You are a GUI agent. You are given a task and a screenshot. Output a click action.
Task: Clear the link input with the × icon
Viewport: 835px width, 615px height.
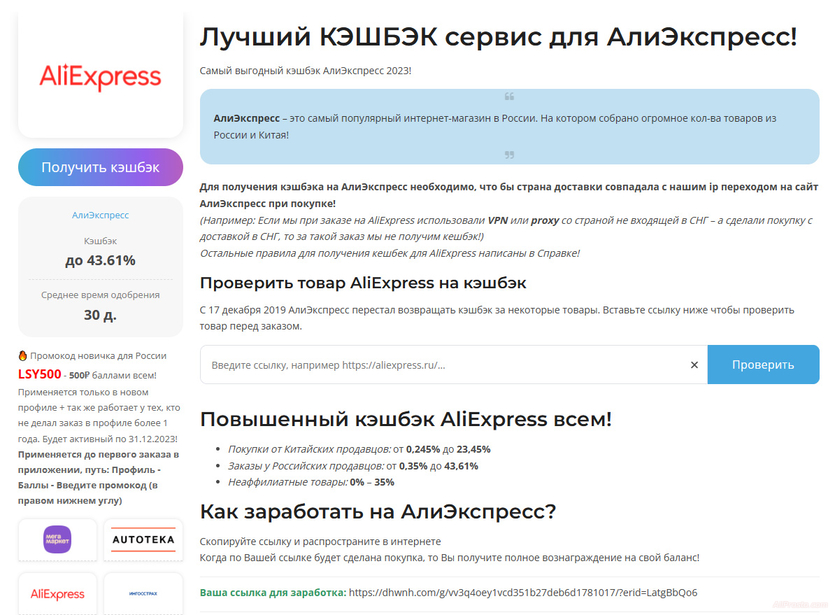point(694,364)
